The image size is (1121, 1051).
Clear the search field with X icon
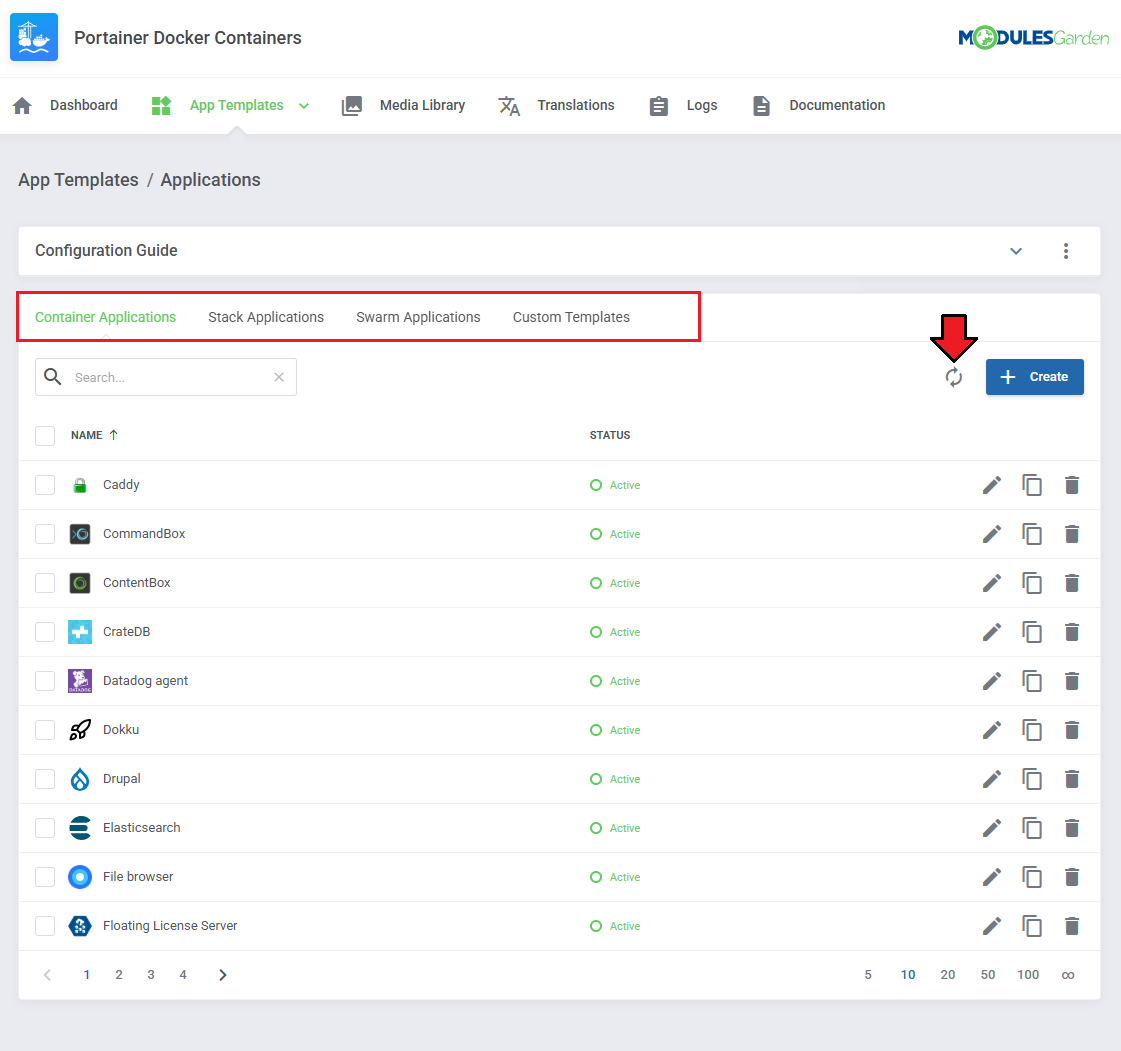tap(279, 377)
